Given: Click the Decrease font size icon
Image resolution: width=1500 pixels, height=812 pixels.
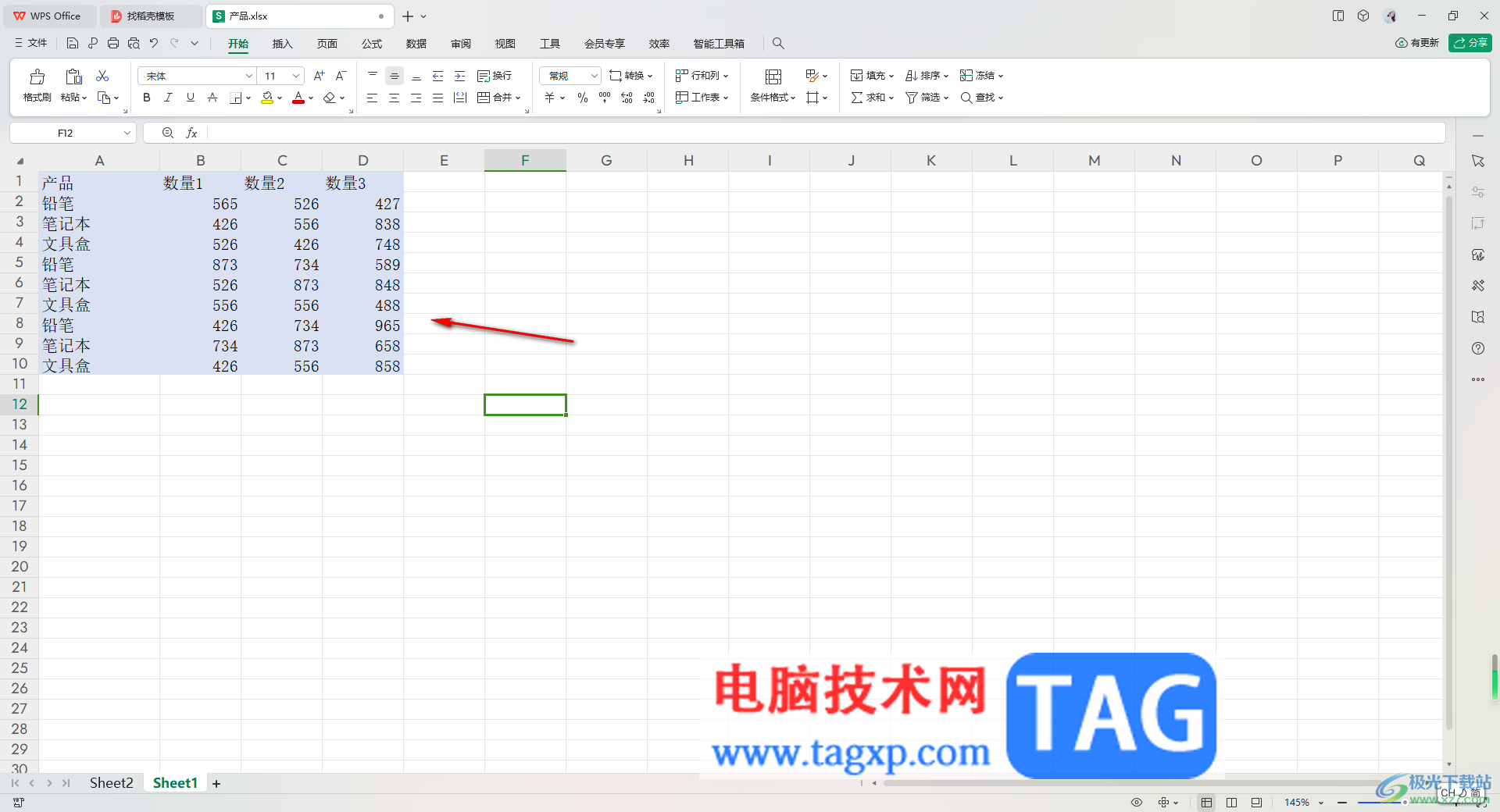Looking at the screenshot, I should coord(341,76).
